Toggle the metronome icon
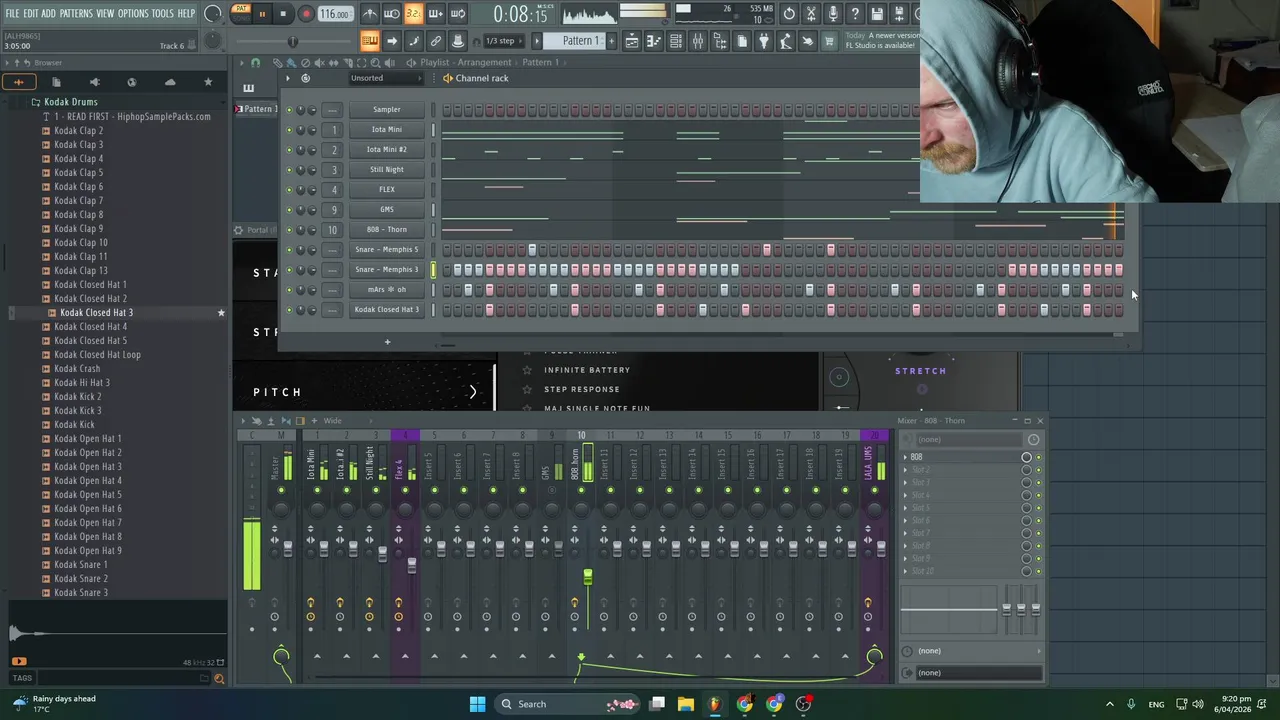The height and width of the screenshot is (720, 1280). [370, 14]
